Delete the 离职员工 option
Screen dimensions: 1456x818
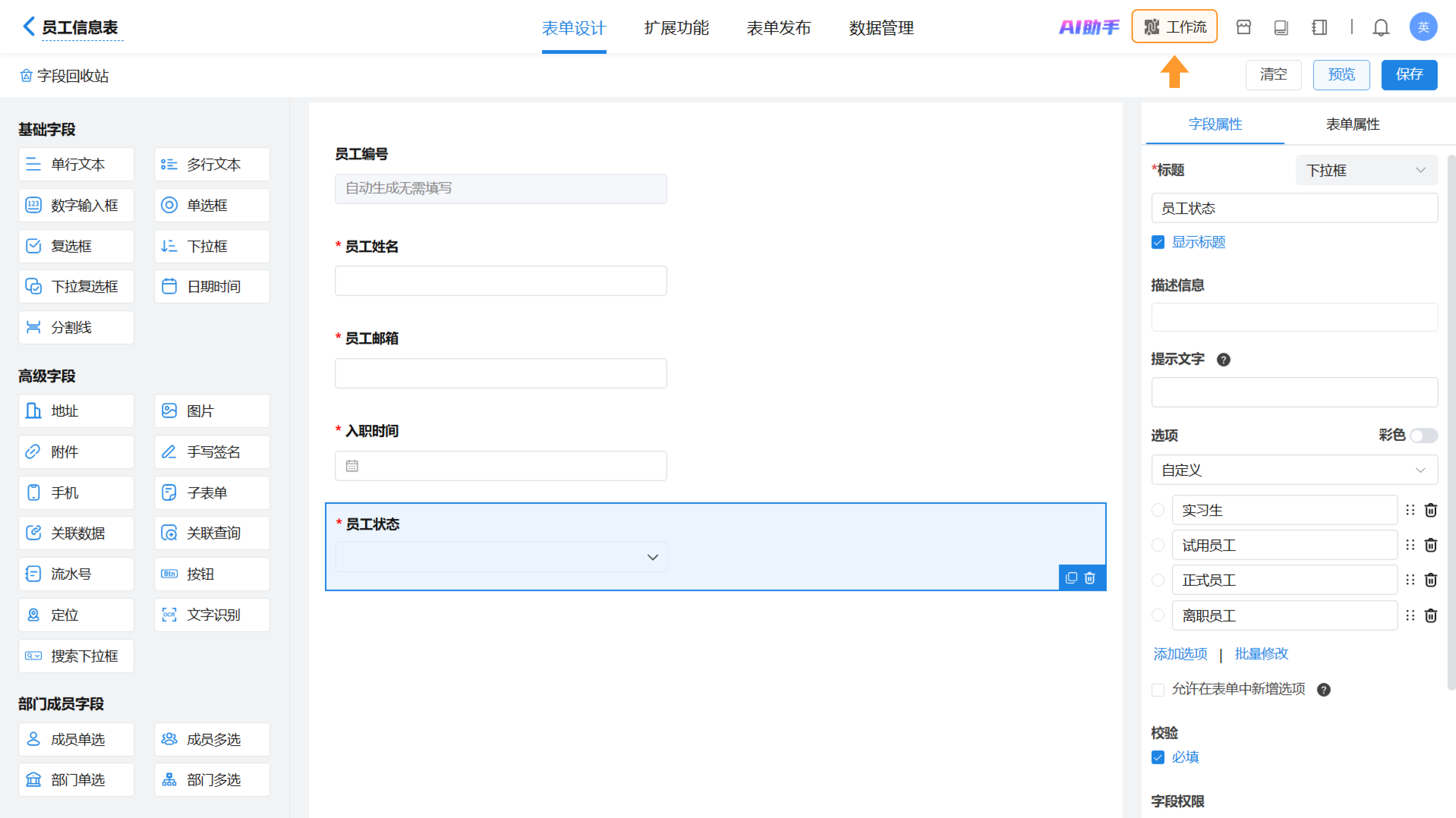click(1431, 615)
